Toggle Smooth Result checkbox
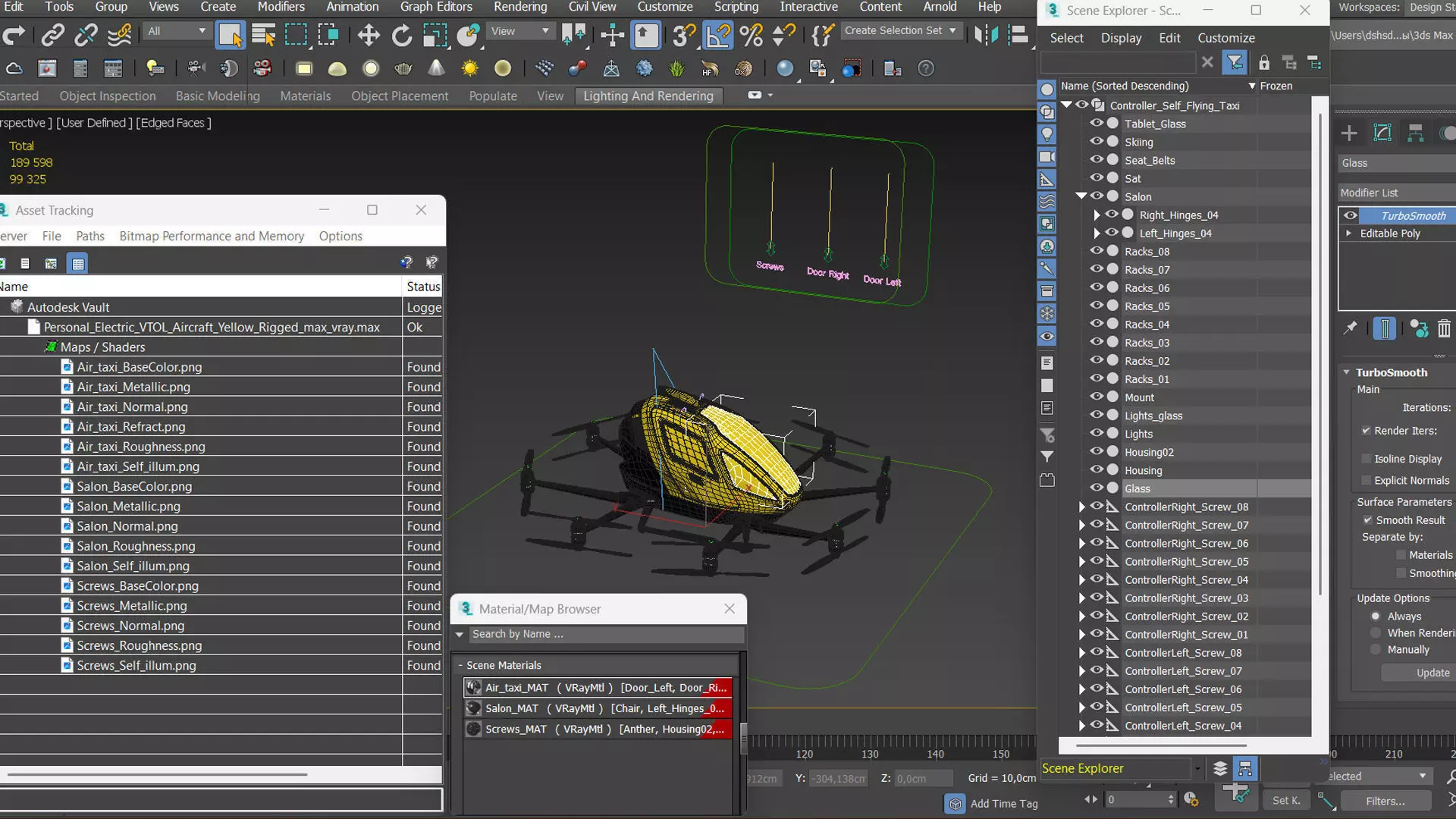1456x819 pixels. [1367, 520]
